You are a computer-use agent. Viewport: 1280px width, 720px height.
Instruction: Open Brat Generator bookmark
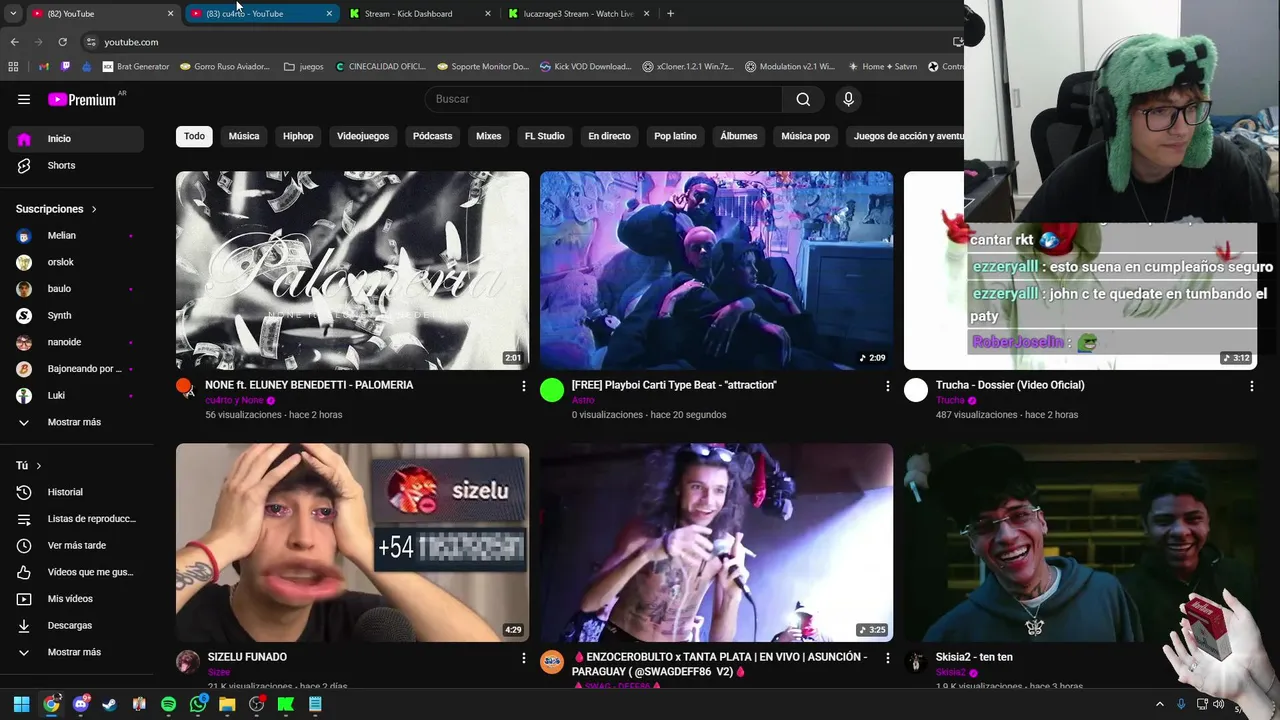point(136,67)
